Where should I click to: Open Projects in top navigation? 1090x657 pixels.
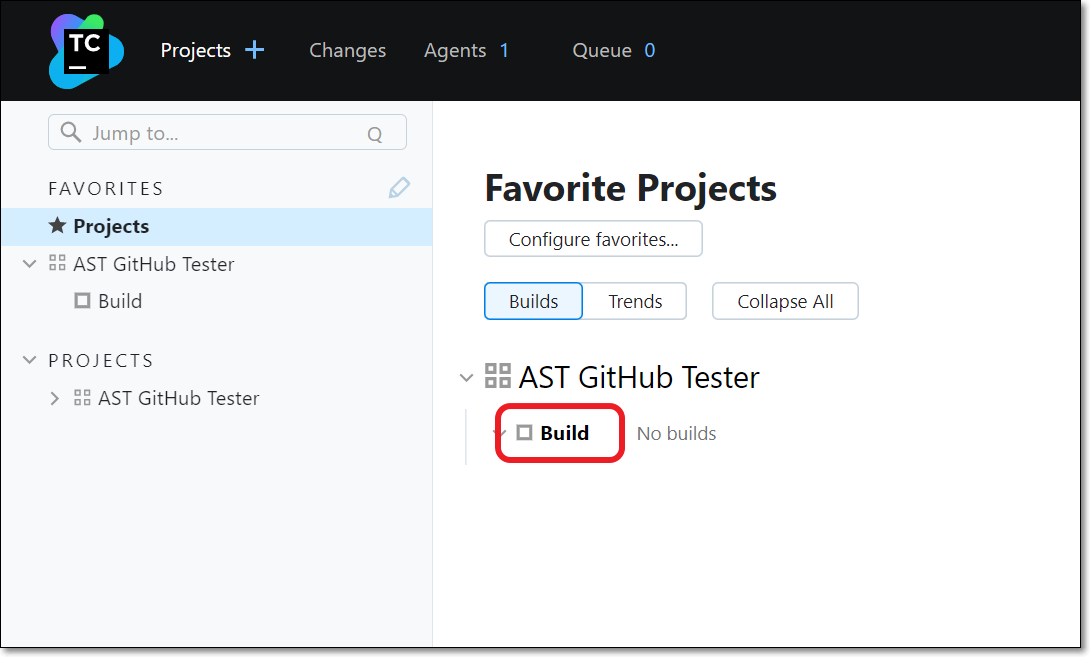pos(195,50)
